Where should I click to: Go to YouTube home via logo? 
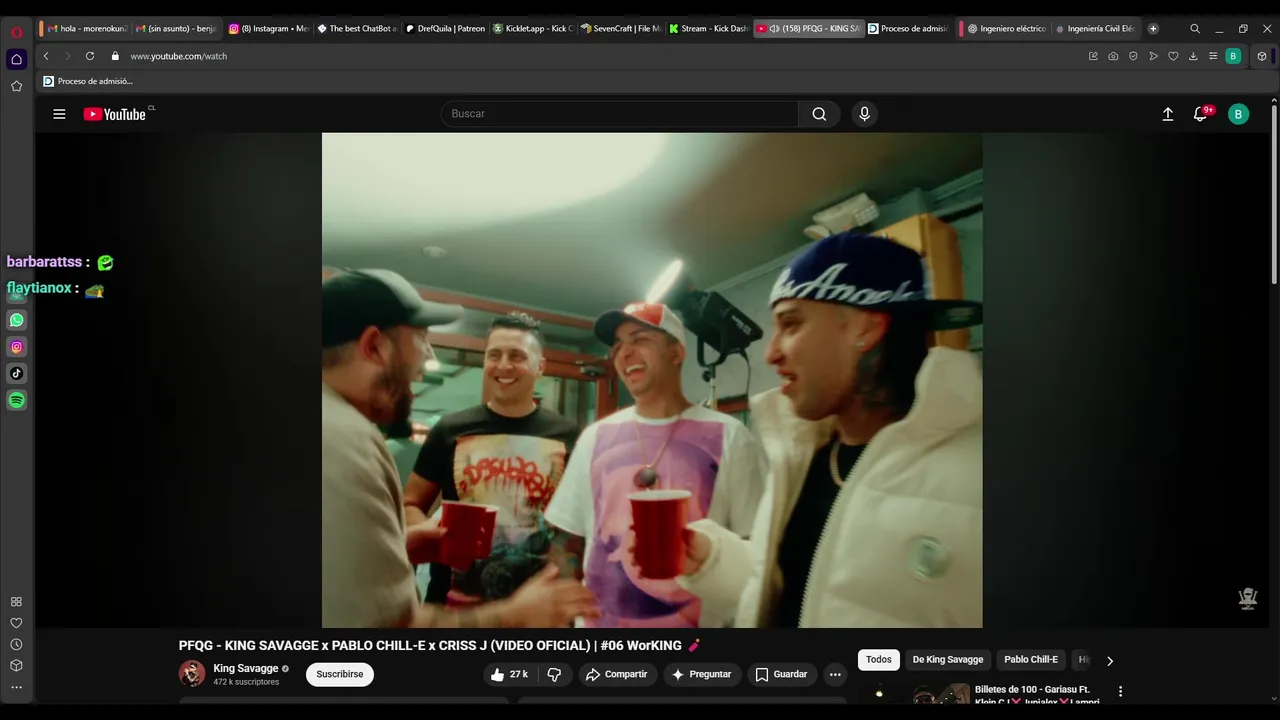pos(115,114)
